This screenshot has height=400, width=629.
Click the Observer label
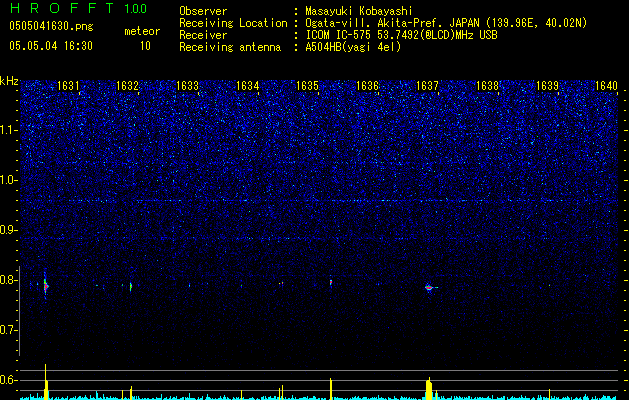click(x=203, y=11)
